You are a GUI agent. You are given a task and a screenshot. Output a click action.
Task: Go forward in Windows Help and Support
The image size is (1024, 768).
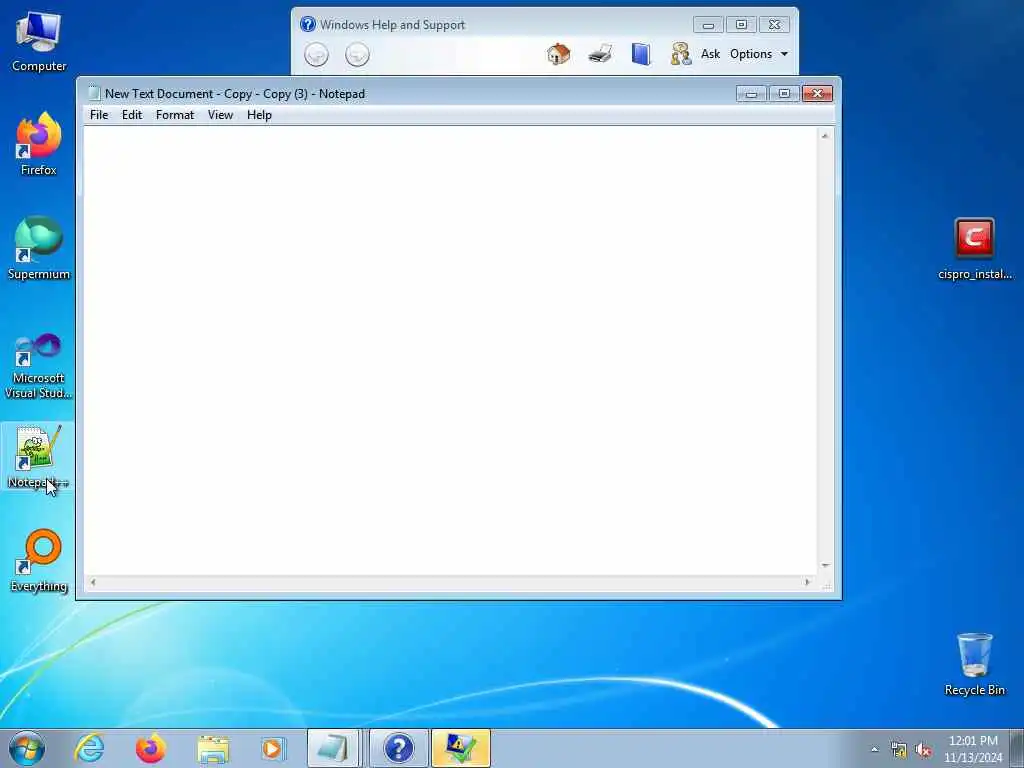click(x=357, y=54)
